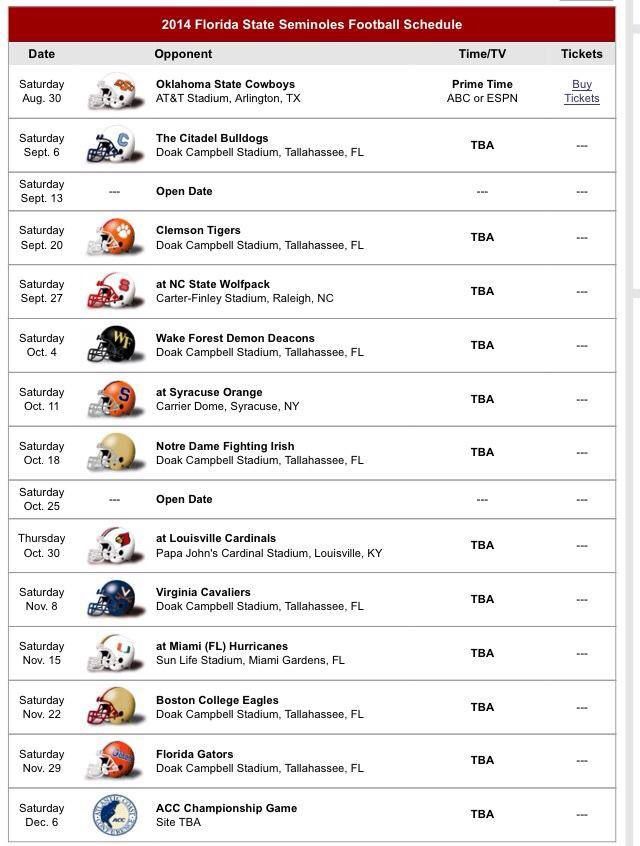The image size is (640, 846).
Task: Click the Louisville Cardinals helmet icon
Action: point(115,545)
